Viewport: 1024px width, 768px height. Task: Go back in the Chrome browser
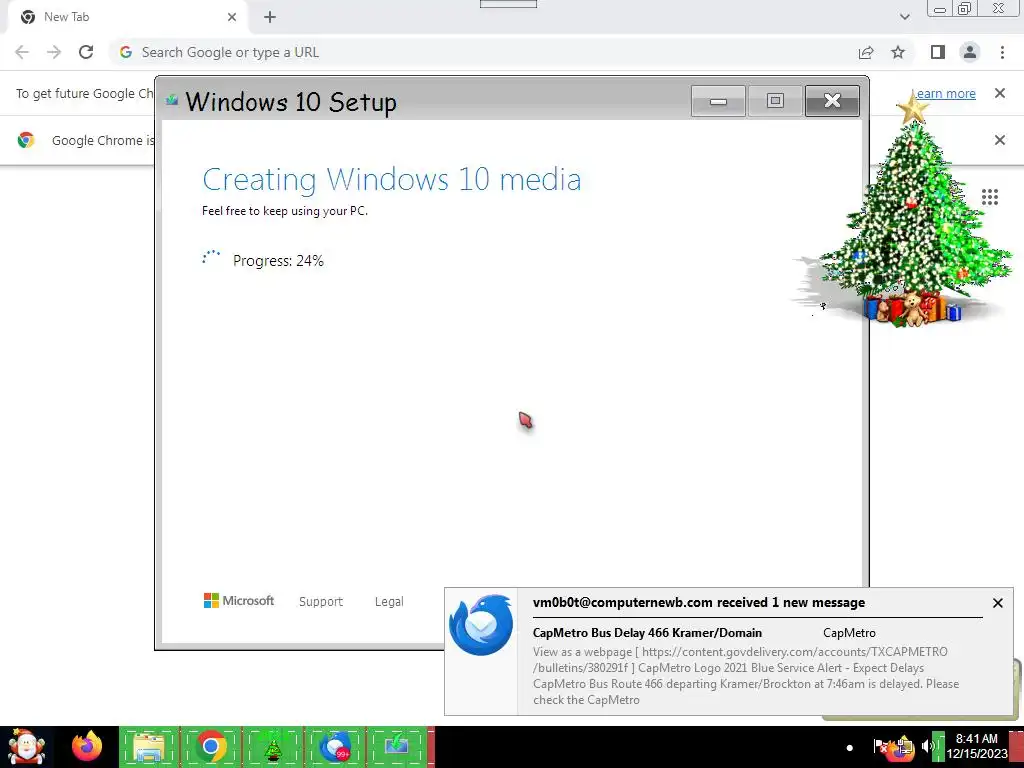tap(22, 52)
